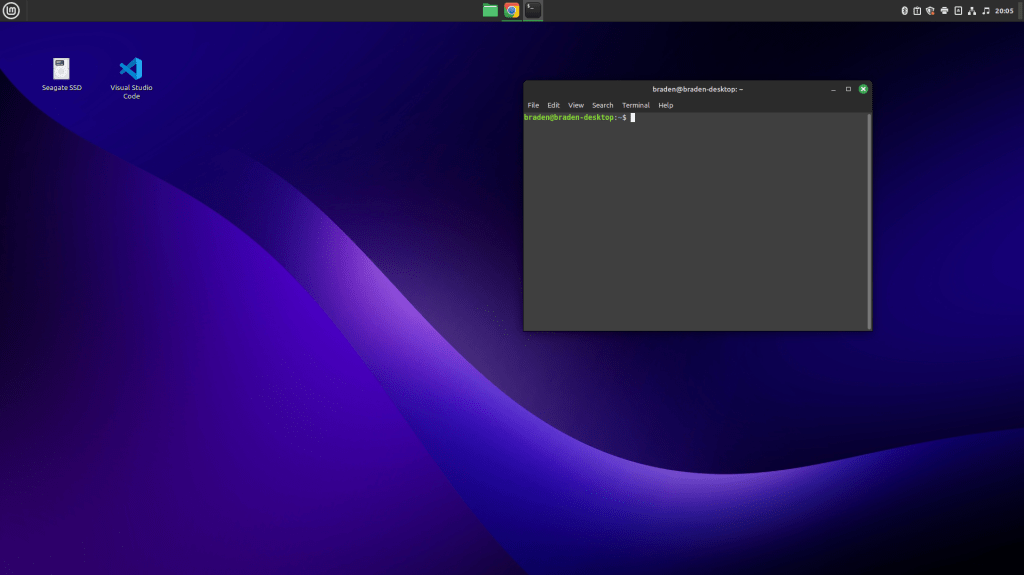Click the update manager shield icon
This screenshot has height=575, width=1024.
pos(930,11)
